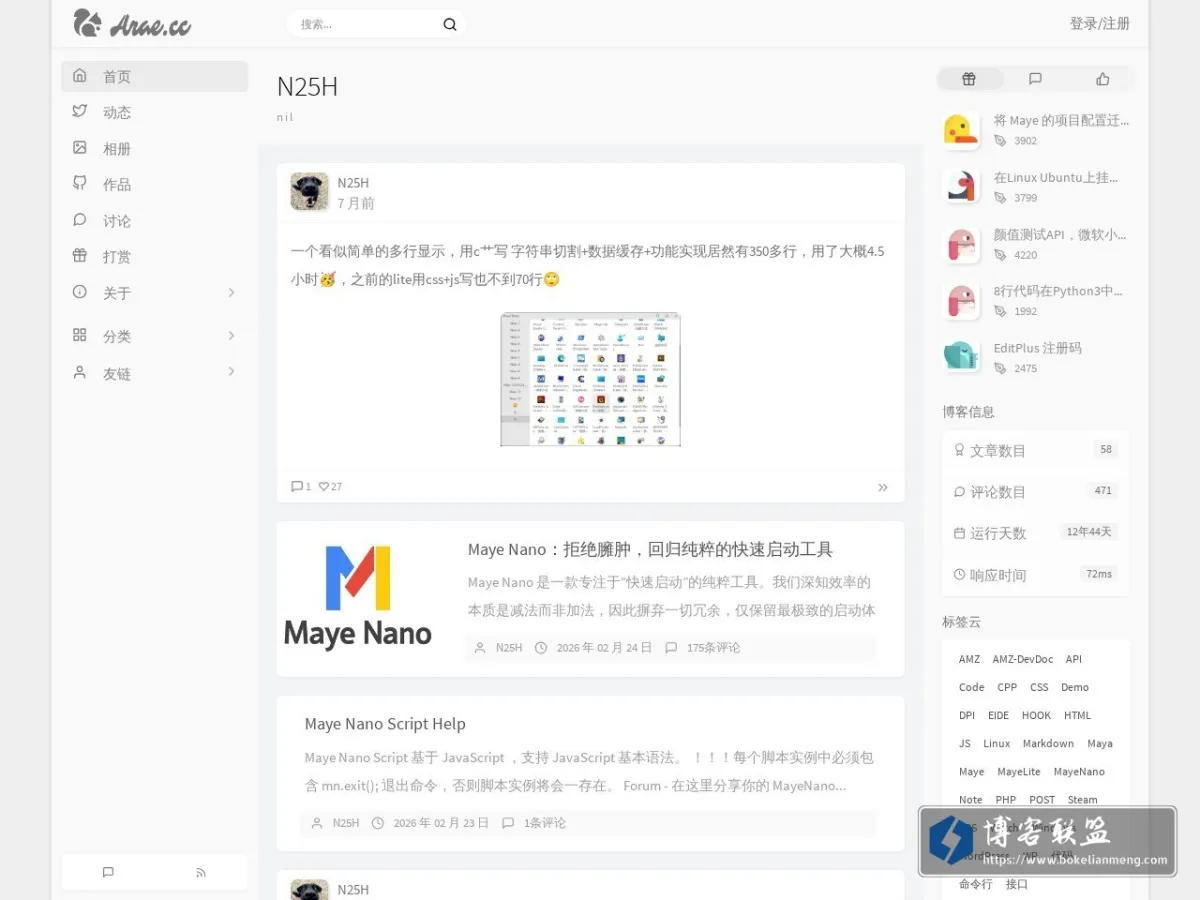This screenshot has height=900, width=1200.
Task: Open 颜值测试API，微软小 article
Action: 1060,234
